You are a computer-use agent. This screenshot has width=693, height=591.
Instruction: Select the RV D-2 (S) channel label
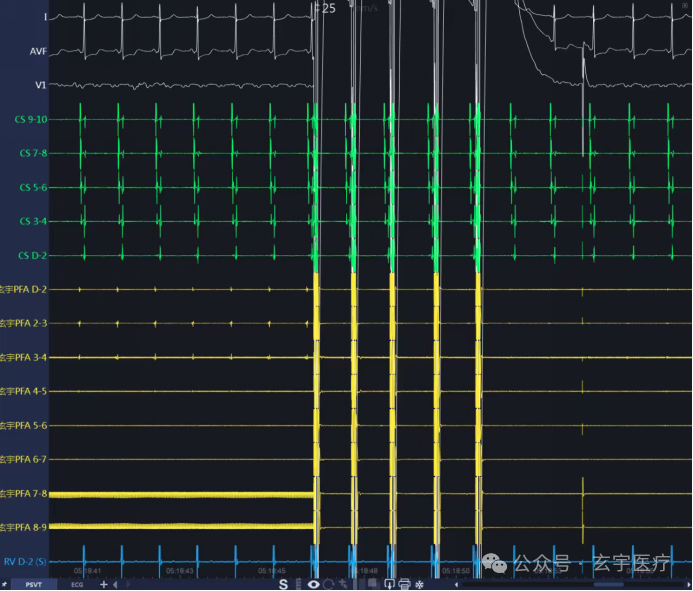click(x=25, y=562)
